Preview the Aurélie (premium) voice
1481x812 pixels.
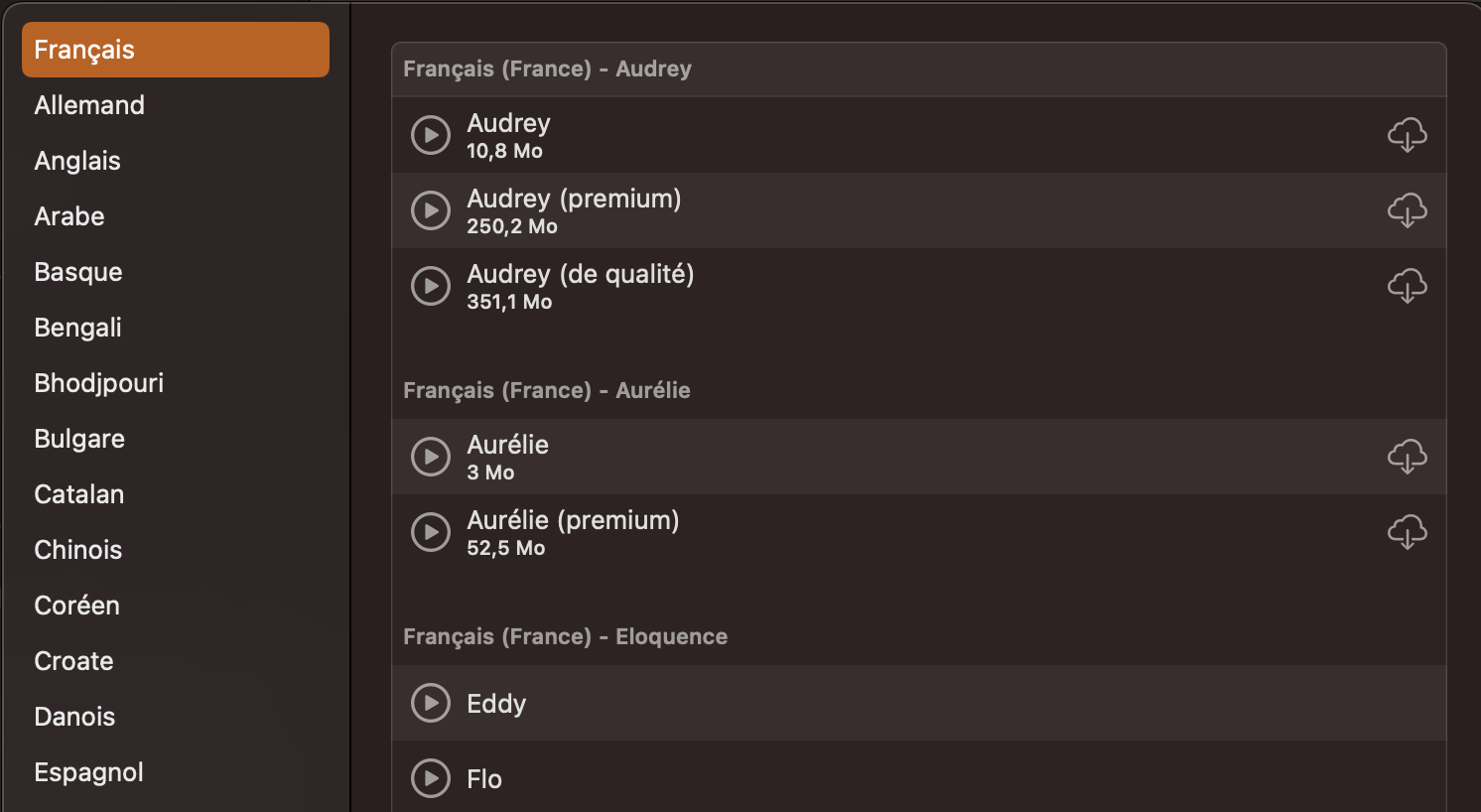tap(431, 532)
